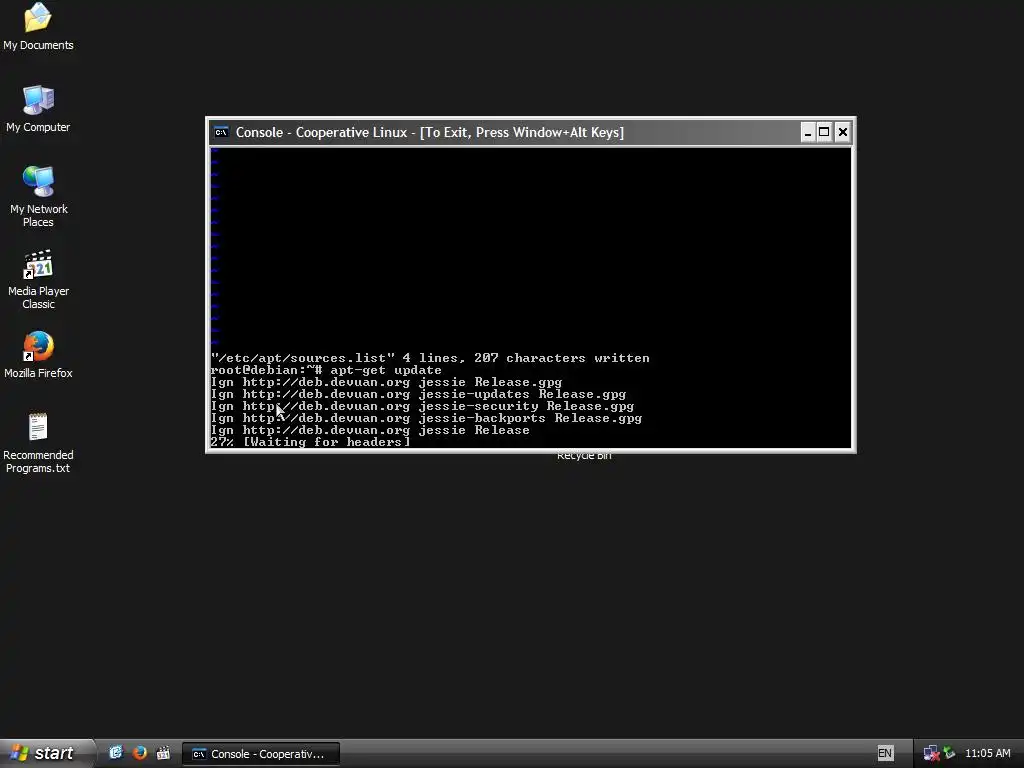The width and height of the screenshot is (1024, 768).
Task: Click the network connection tray icon
Action: (x=931, y=754)
